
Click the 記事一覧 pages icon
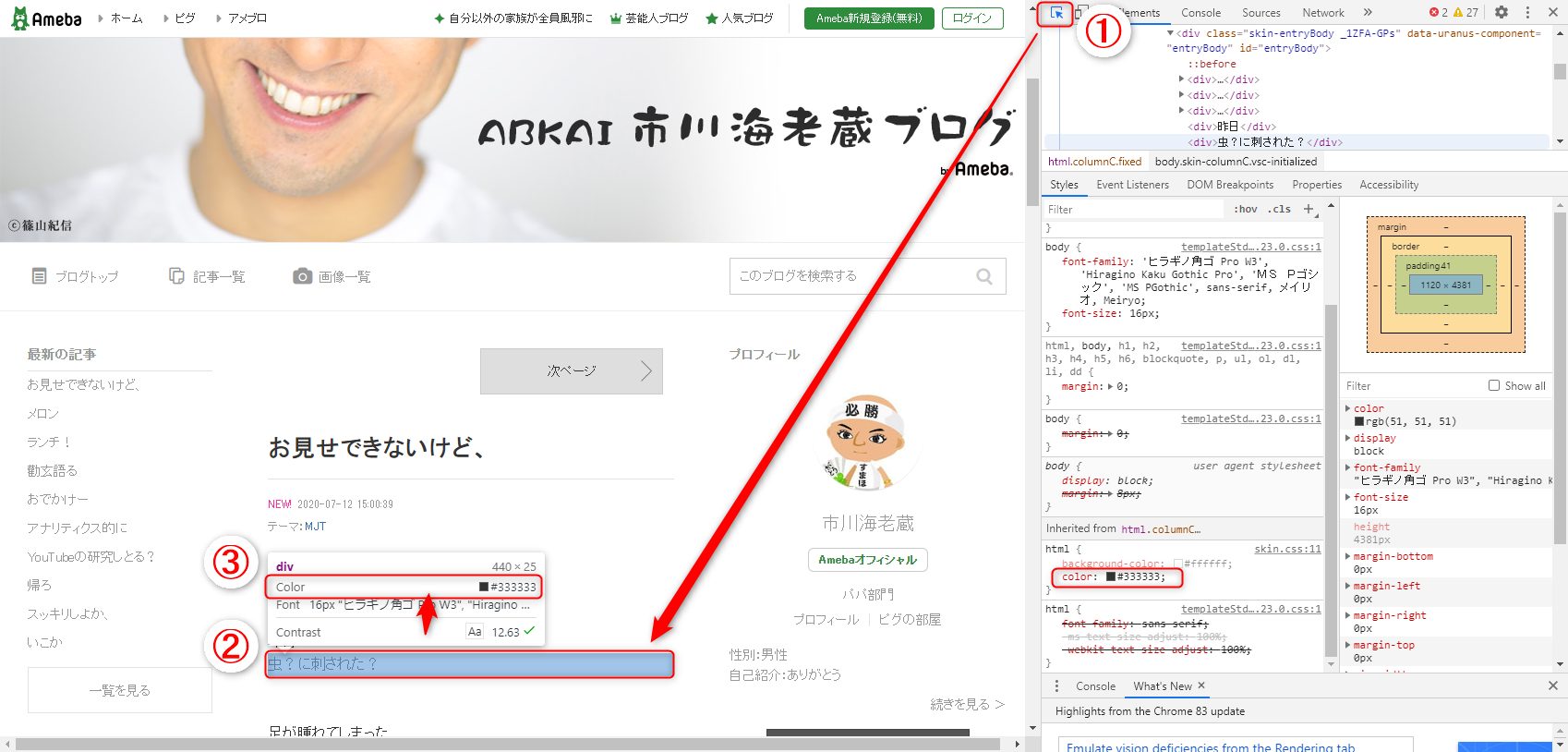click(176, 276)
